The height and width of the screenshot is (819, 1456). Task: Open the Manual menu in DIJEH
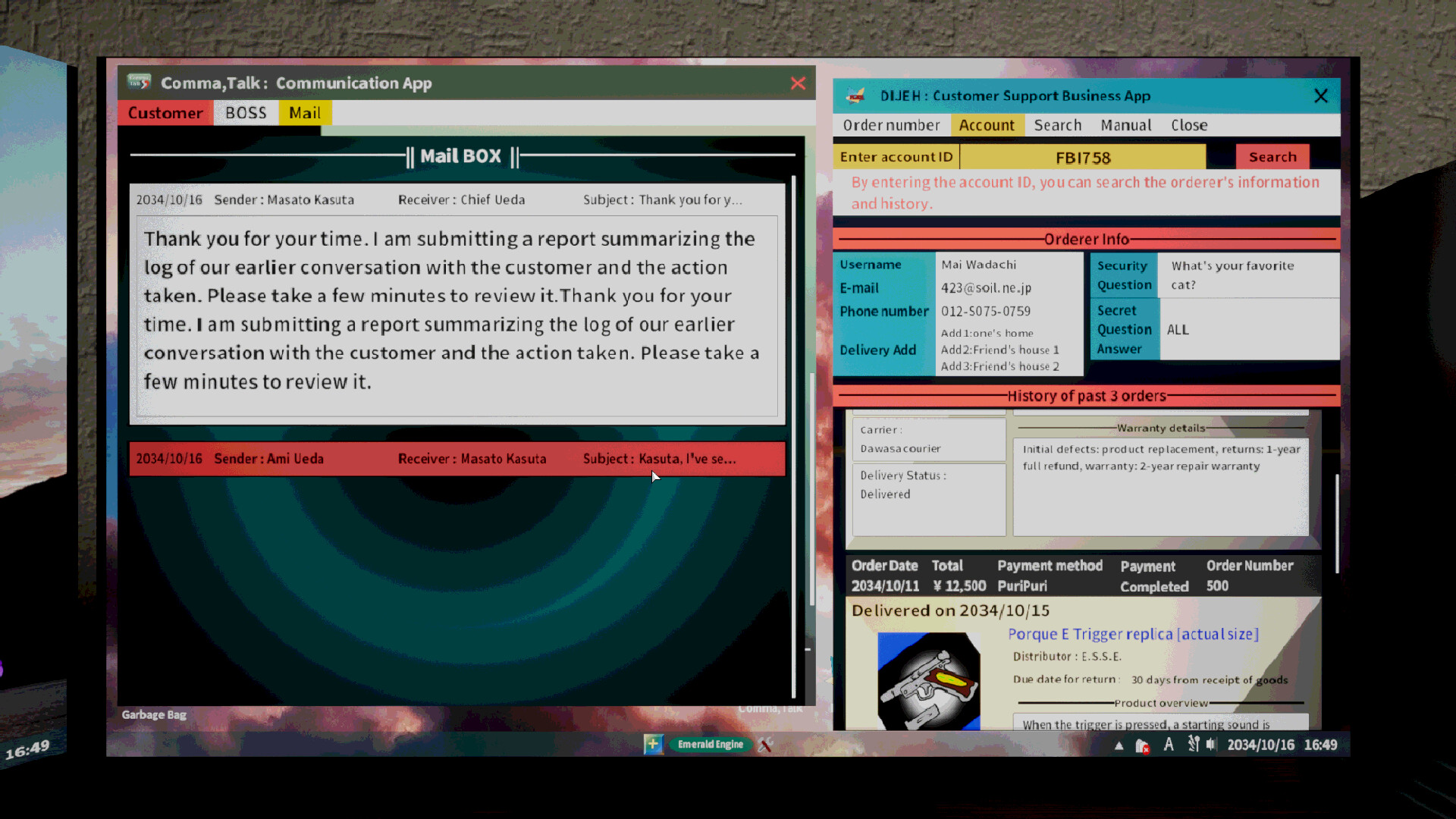[1125, 125]
